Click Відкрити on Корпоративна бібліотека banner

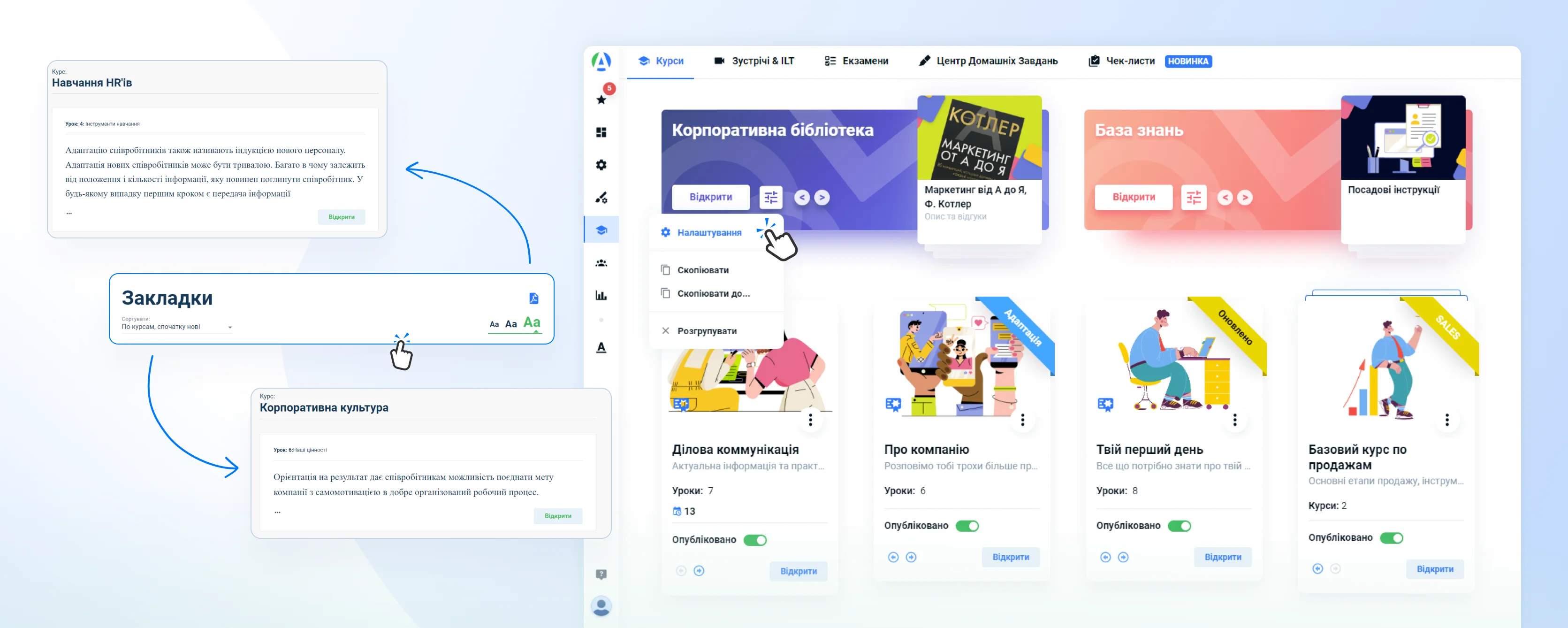tap(710, 197)
